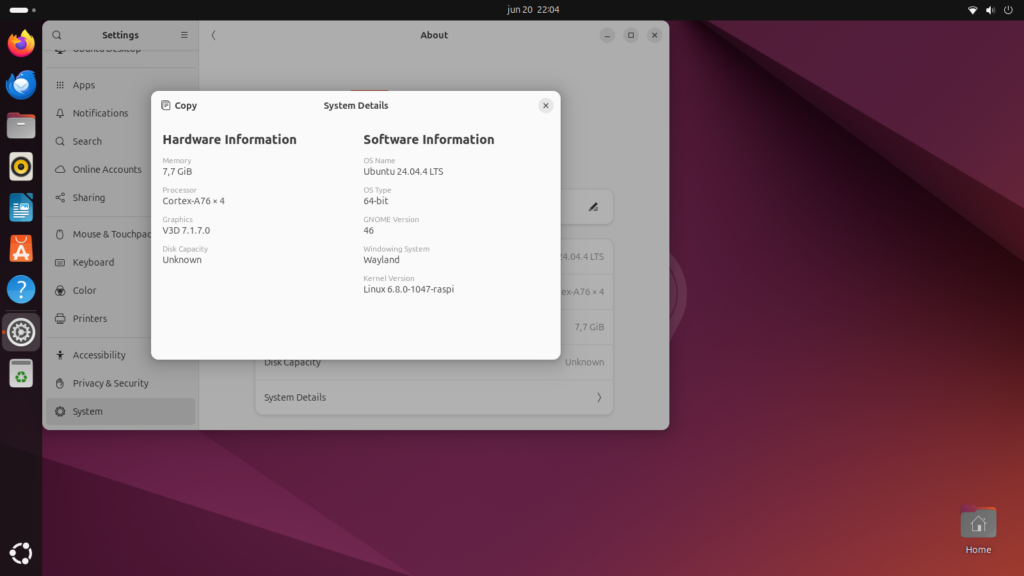The width and height of the screenshot is (1024, 576).
Task: Open the Home folder desktop icon
Action: 978,530
